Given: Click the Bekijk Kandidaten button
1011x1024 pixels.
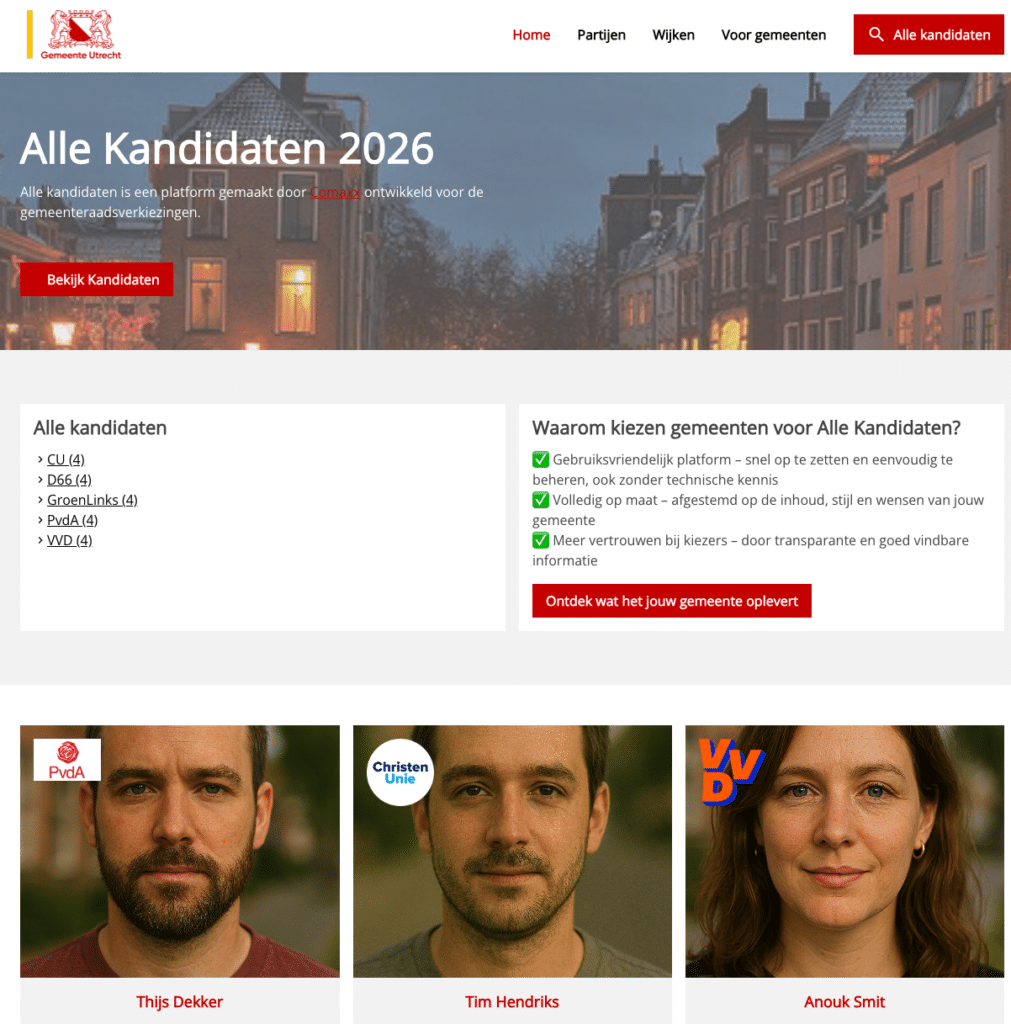Looking at the screenshot, I should point(97,280).
